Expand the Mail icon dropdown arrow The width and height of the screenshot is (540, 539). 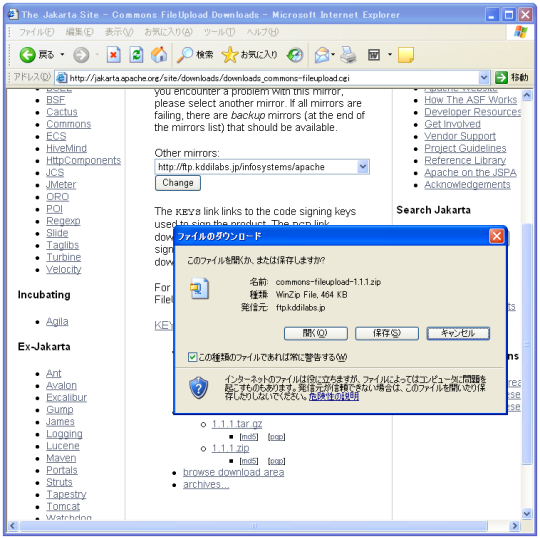333,55
